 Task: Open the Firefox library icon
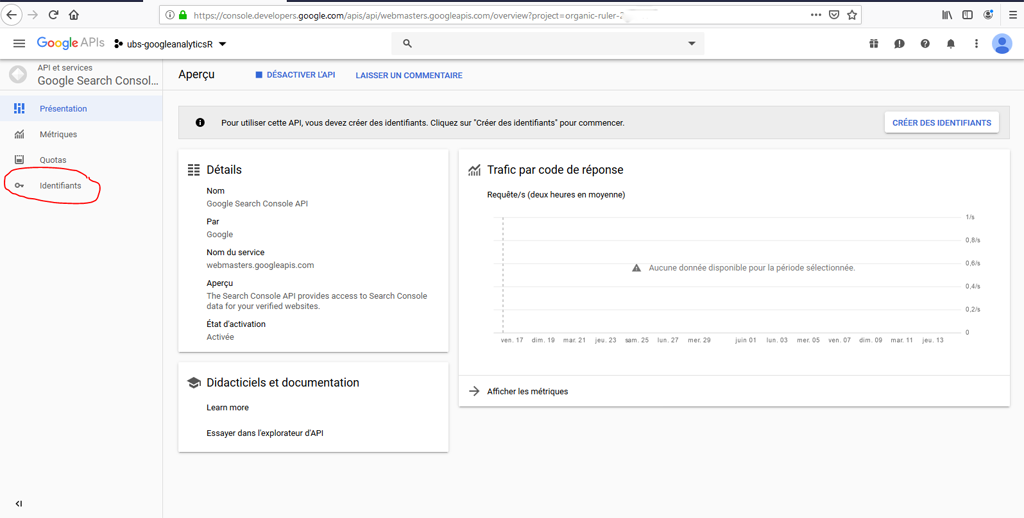pos(947,14)
